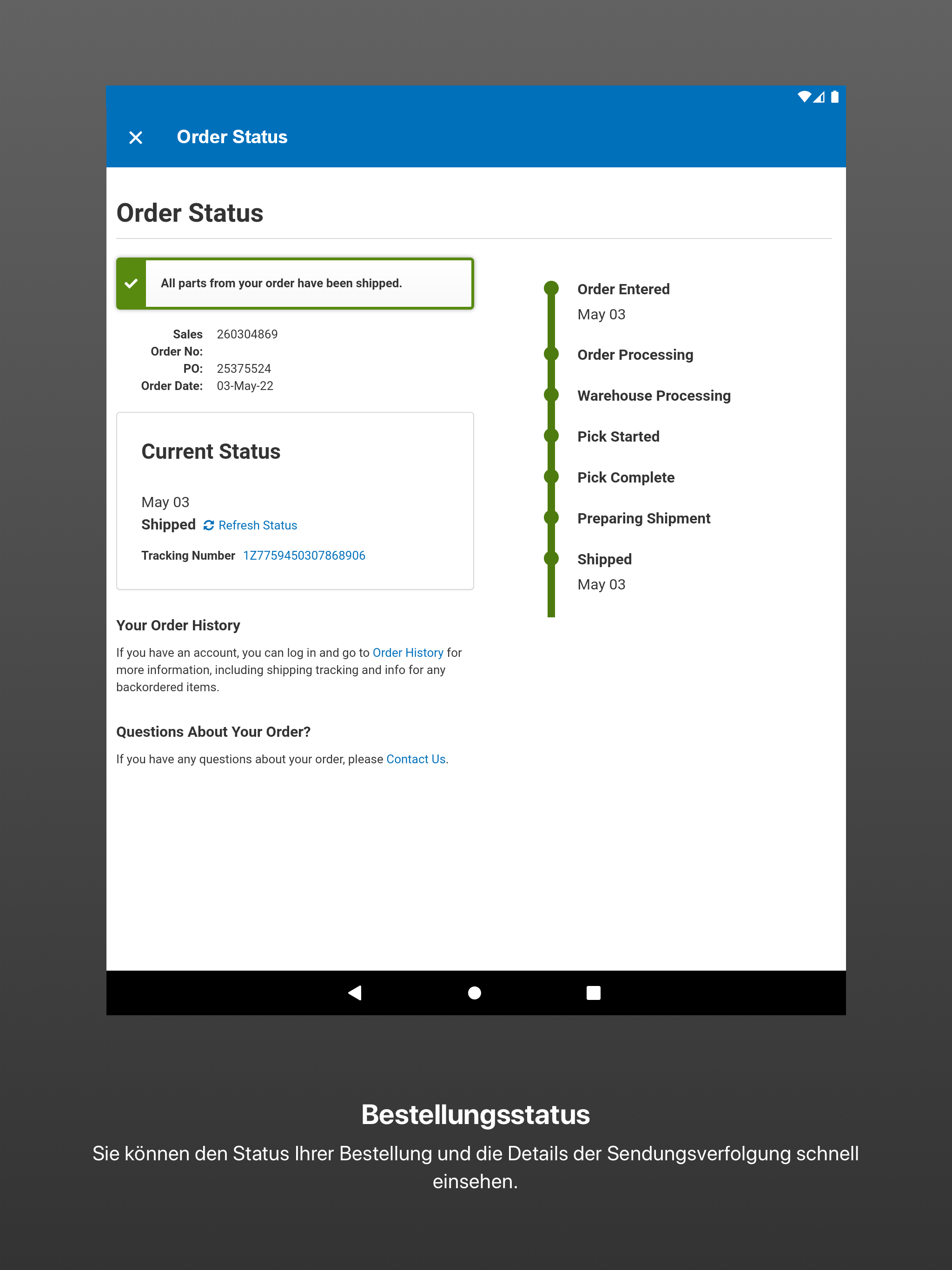Click the green checkmark in shipped banner
This screenshot has height=1270, width=952.
click(x=132, y=284)
